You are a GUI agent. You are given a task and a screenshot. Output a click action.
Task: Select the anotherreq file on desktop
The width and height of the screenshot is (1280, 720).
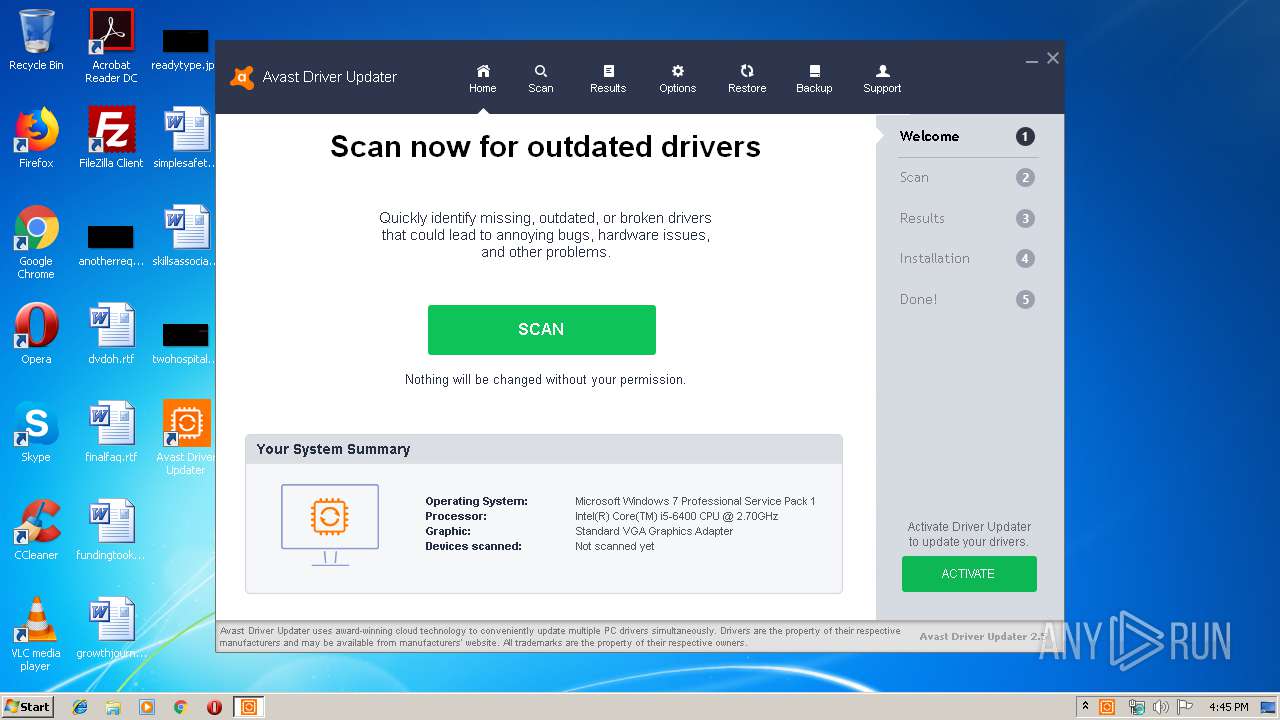click(111, 245)
